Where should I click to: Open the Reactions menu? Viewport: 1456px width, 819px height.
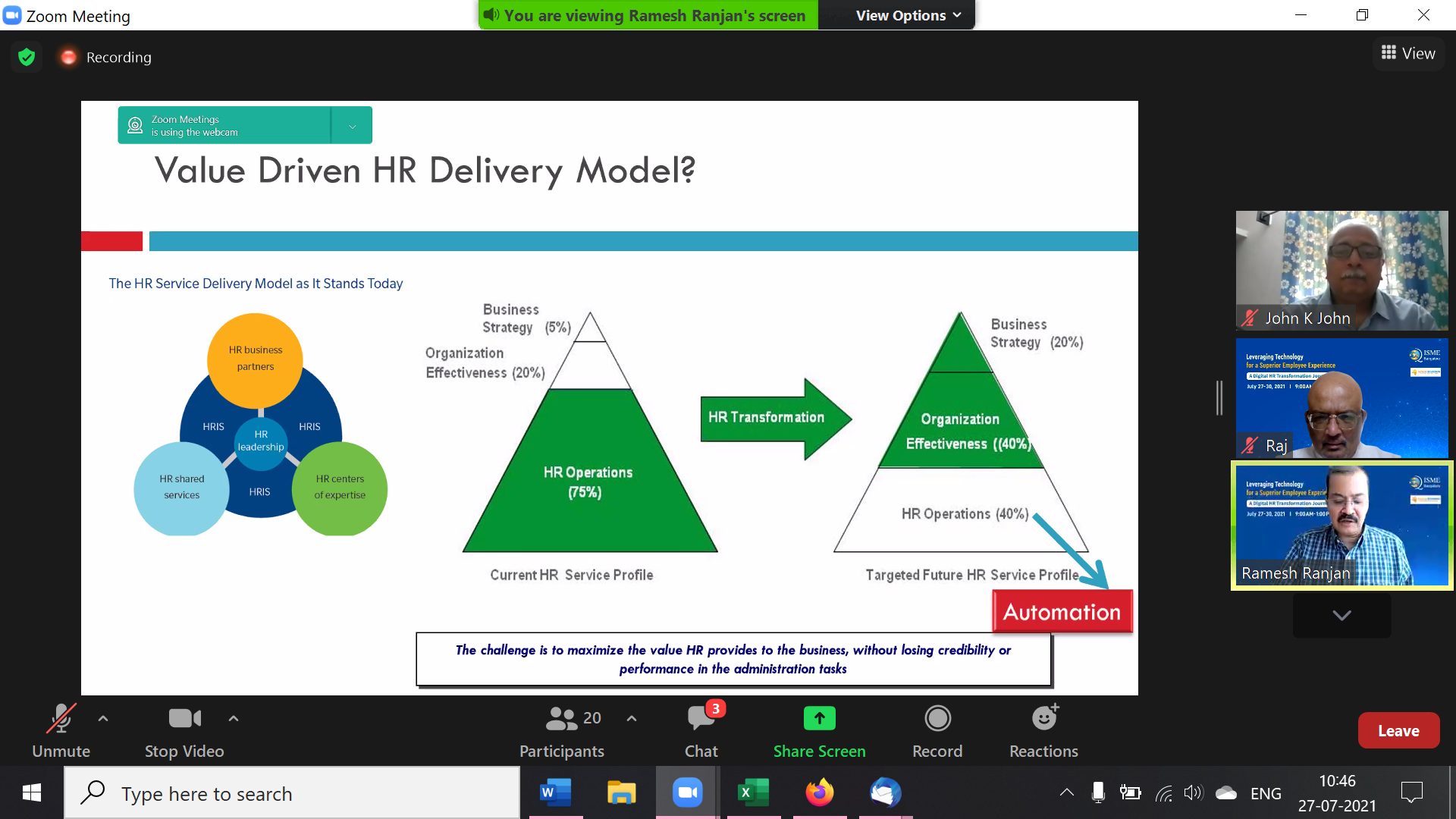tap(1043, 718)
